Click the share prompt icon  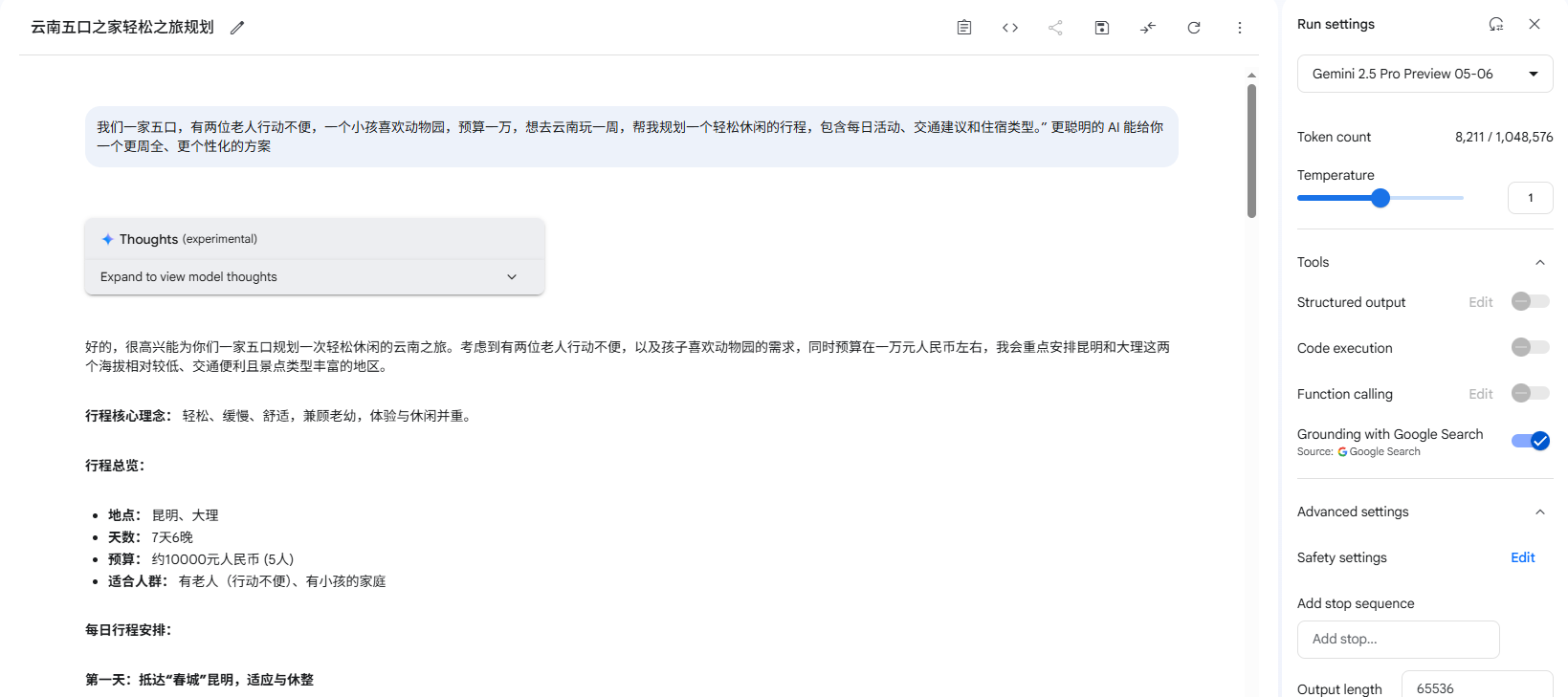pyautogui.click(x=1055, y=28)
